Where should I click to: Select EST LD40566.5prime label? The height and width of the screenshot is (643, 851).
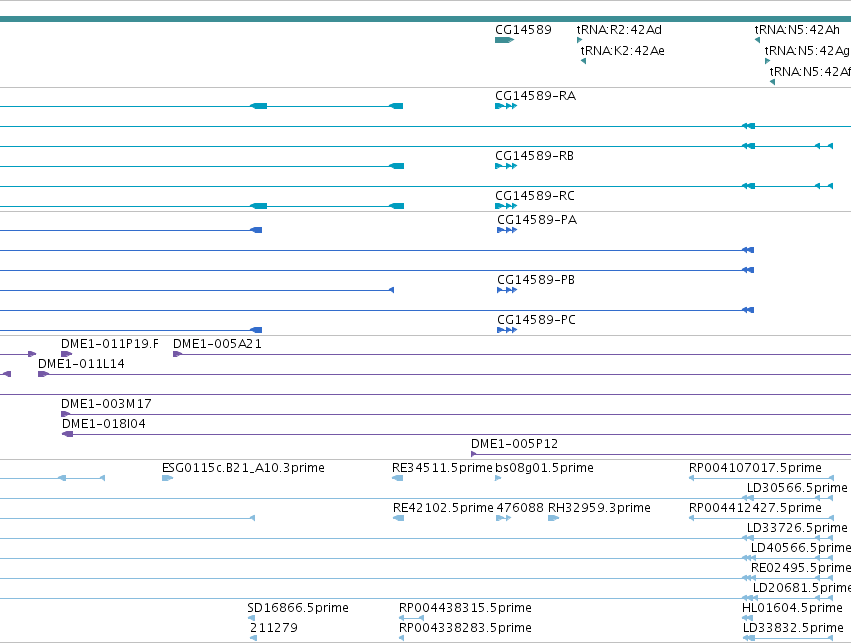[801, 548]
